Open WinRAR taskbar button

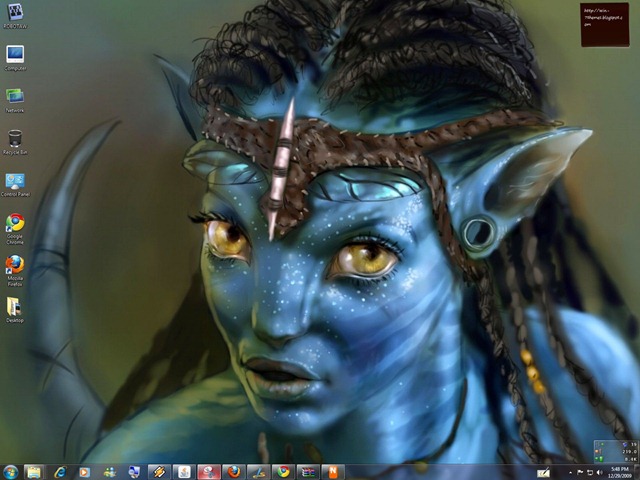[x=309, y=472]
